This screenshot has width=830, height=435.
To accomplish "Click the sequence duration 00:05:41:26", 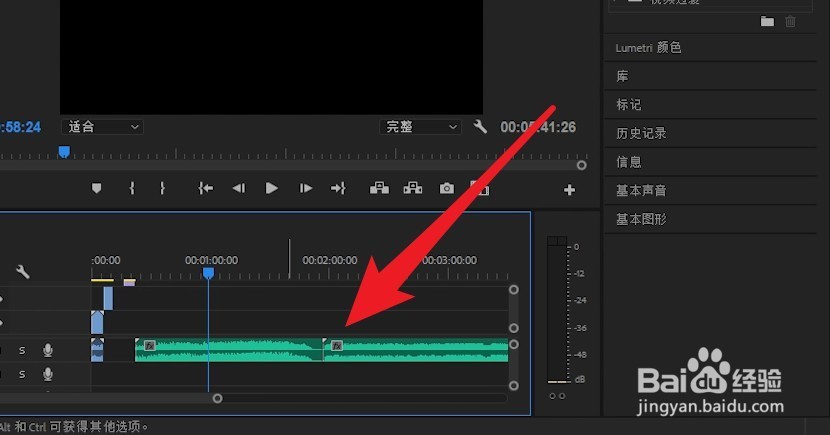I will coord(538,127).
